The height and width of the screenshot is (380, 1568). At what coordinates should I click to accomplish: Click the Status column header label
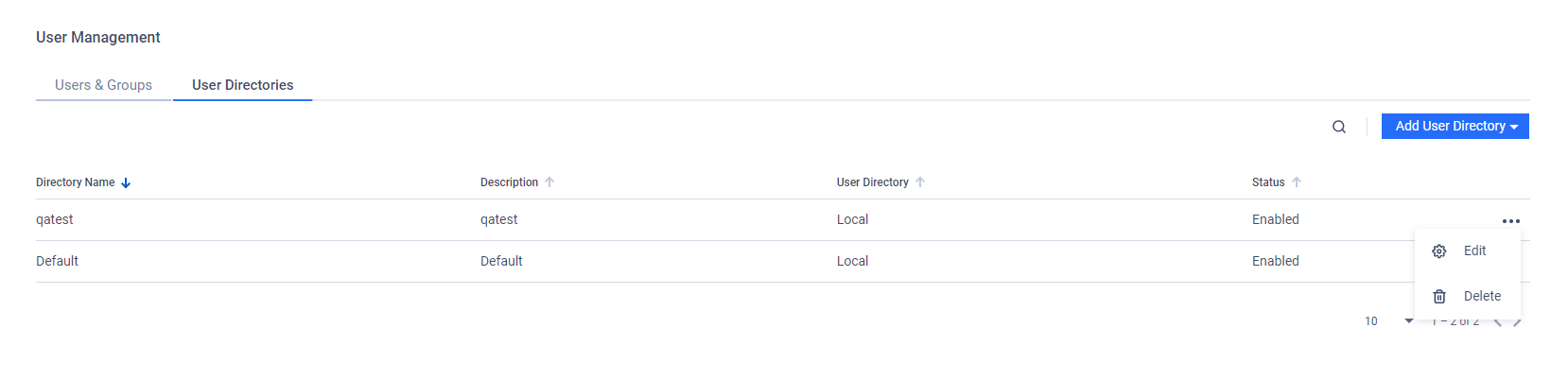coord(1268,182)
